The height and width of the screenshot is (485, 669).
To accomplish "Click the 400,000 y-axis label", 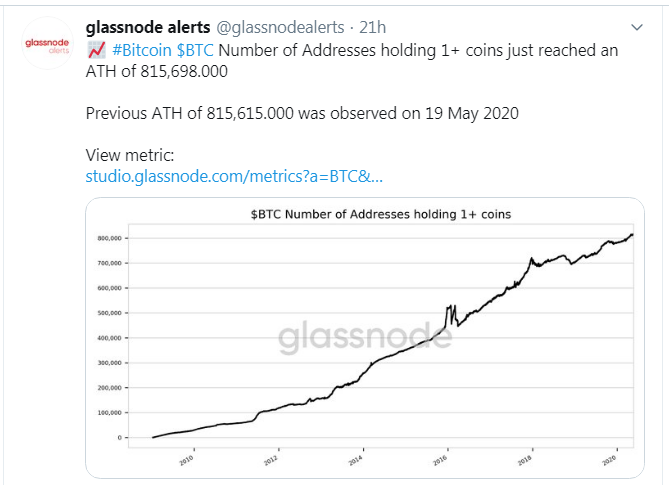I will (x=111, y=338).
